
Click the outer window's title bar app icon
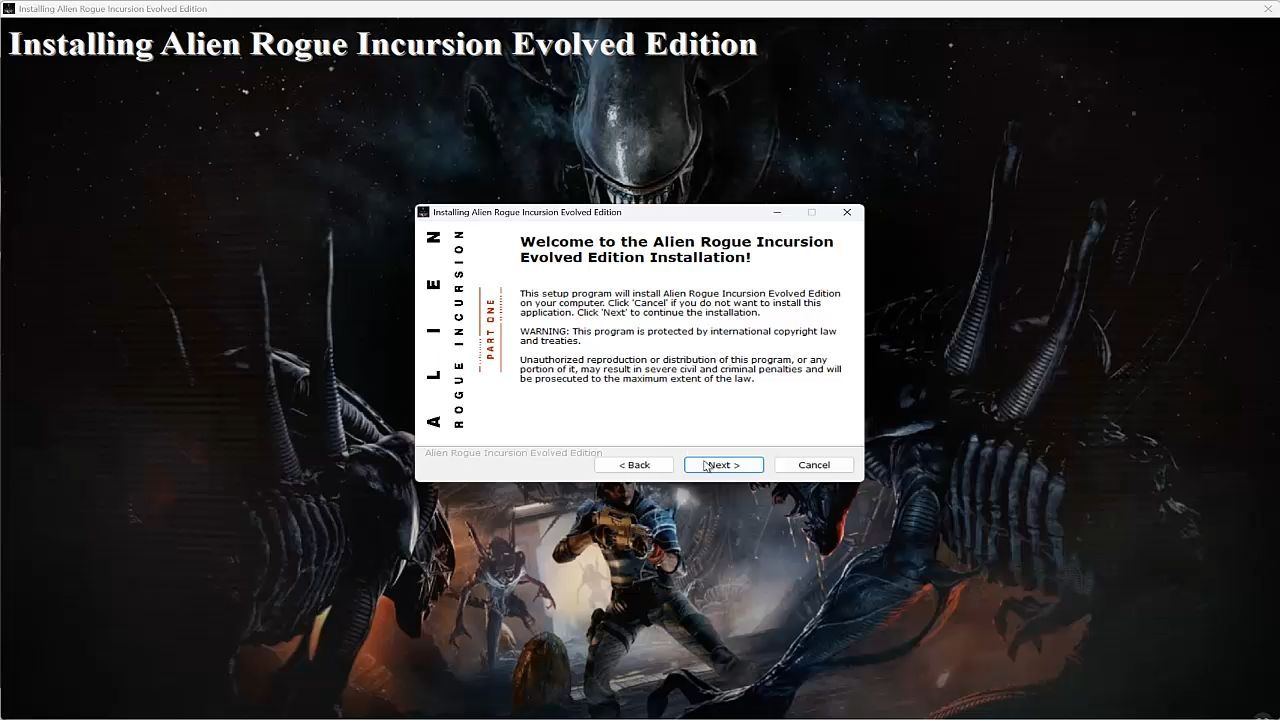(8, 9)
